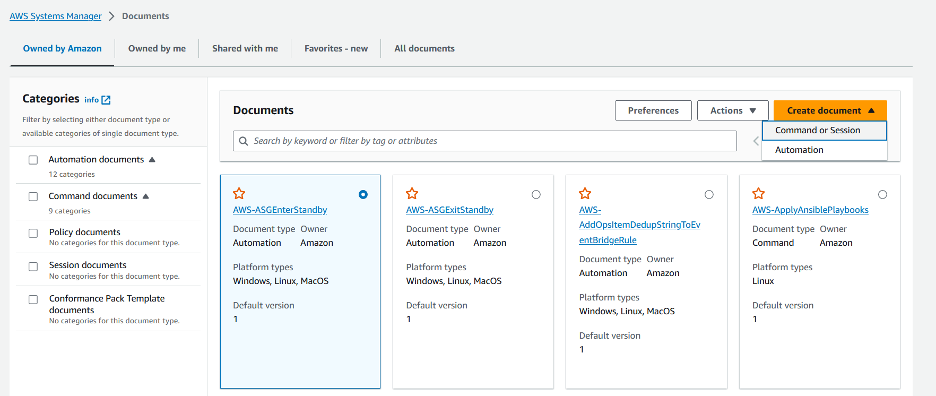936x396 pixels.
Task: Click Categories info link text
Action: tap(92, 100)
